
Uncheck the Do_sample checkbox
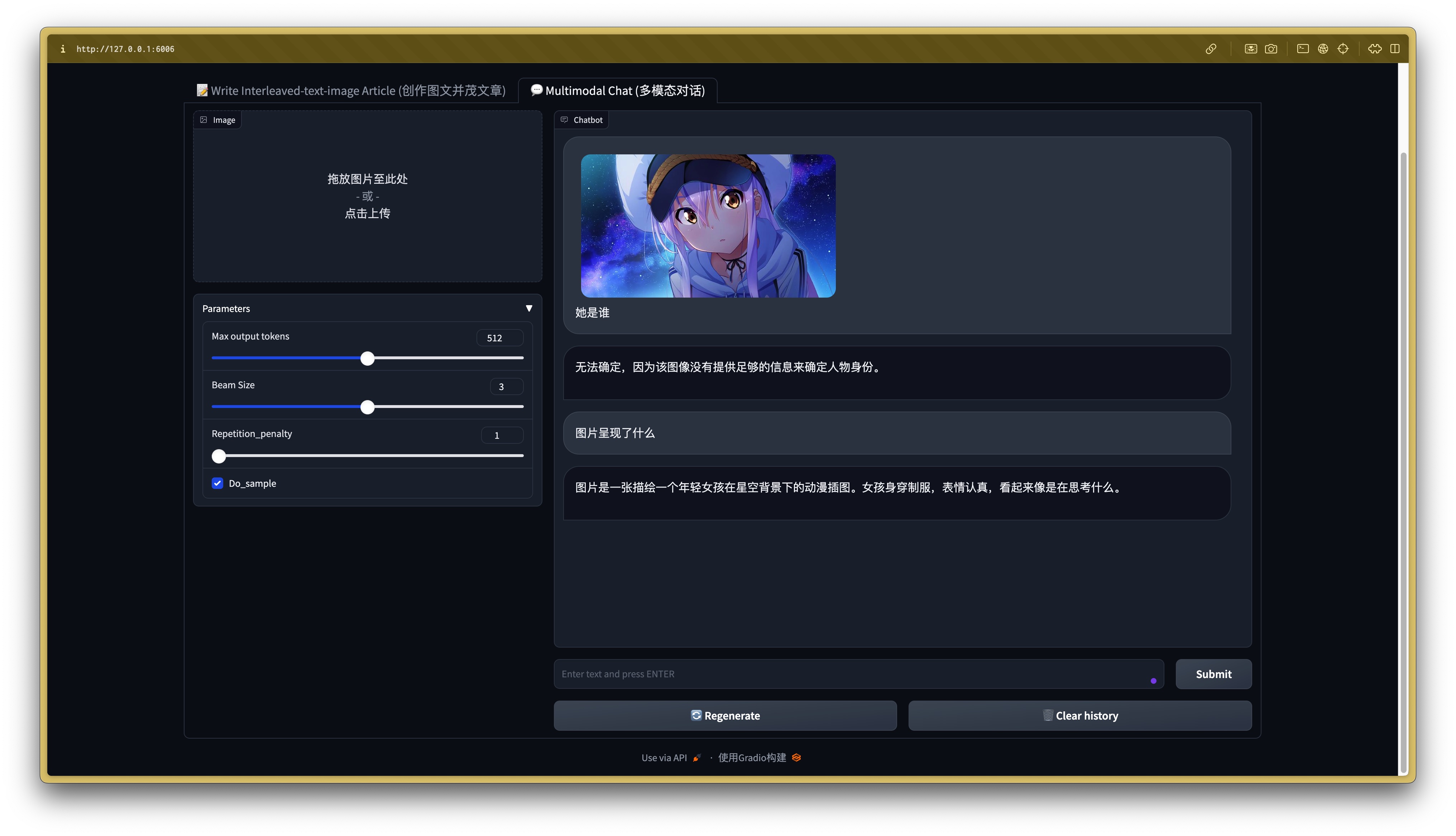pos(217,483)
